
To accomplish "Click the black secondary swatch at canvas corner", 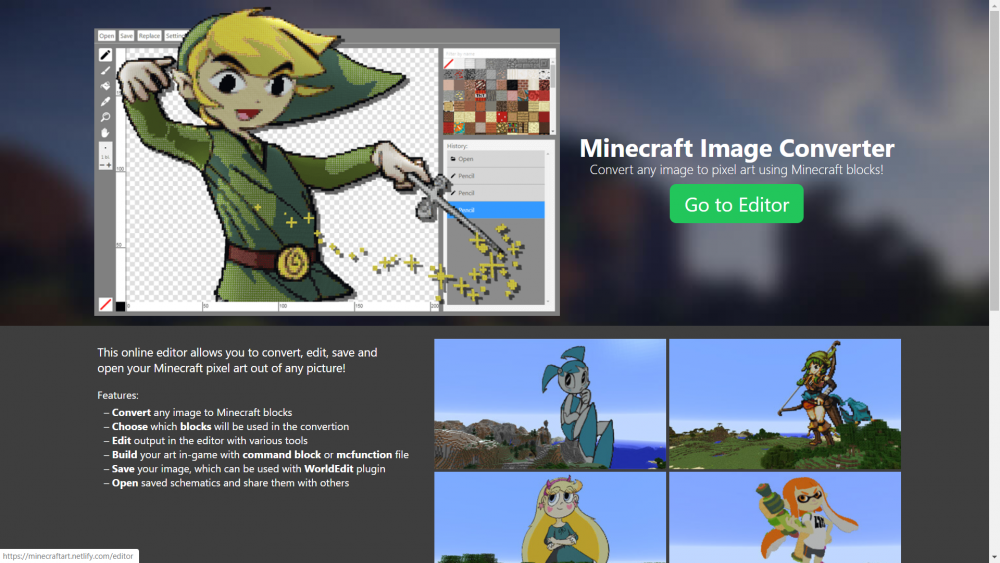I will pos(120,307).
